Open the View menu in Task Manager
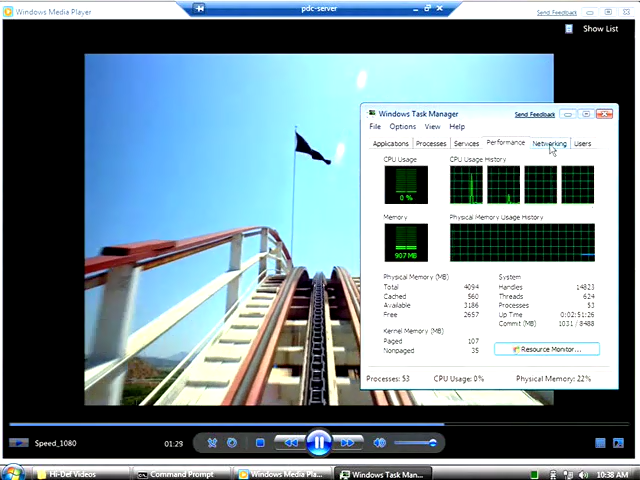640x480 pixels. tap(432, 127)
